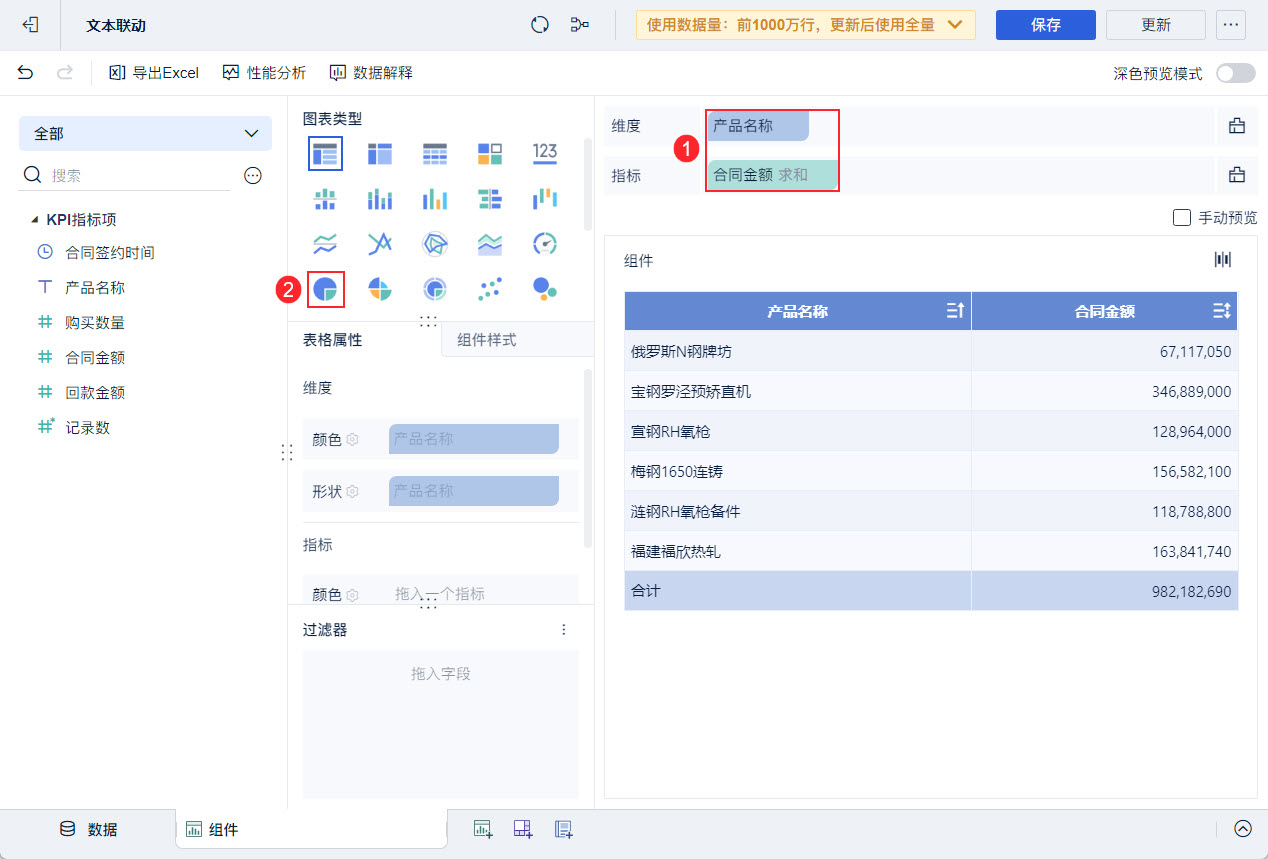Click the circle ellipsis icon beside search

253,175
